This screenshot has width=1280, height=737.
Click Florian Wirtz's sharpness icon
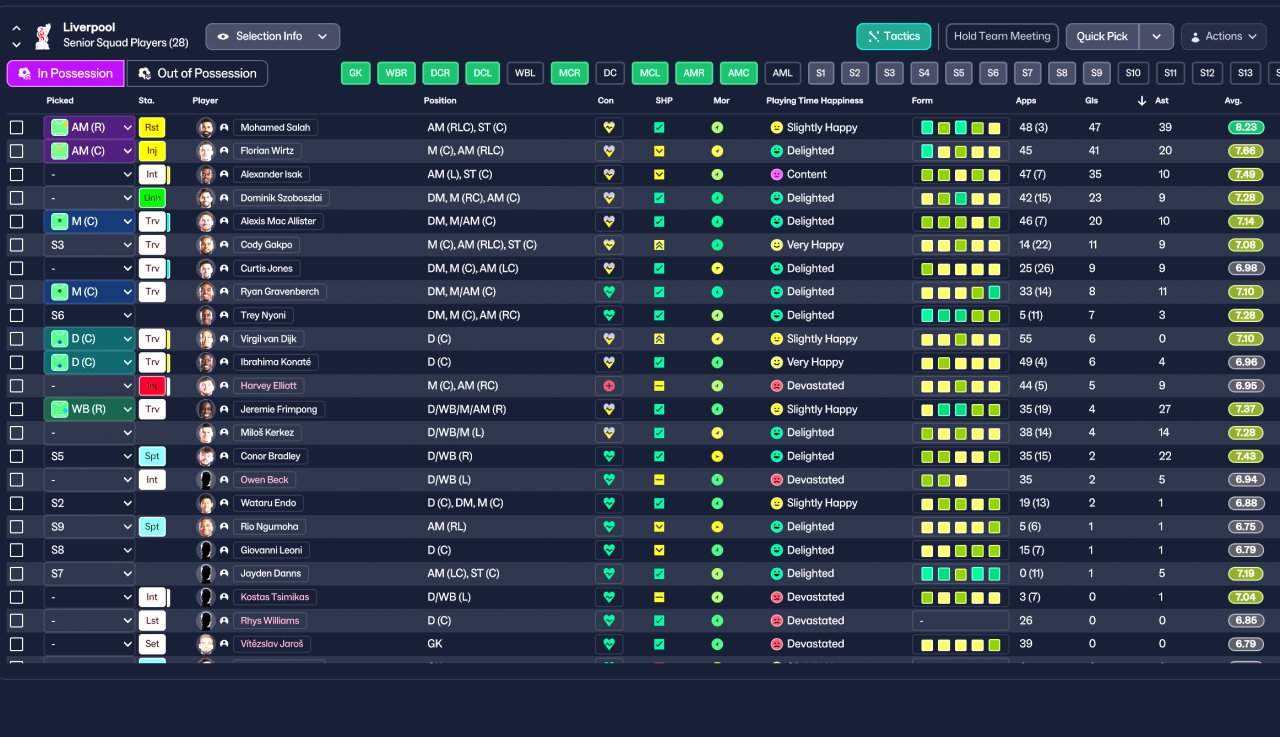659,151
